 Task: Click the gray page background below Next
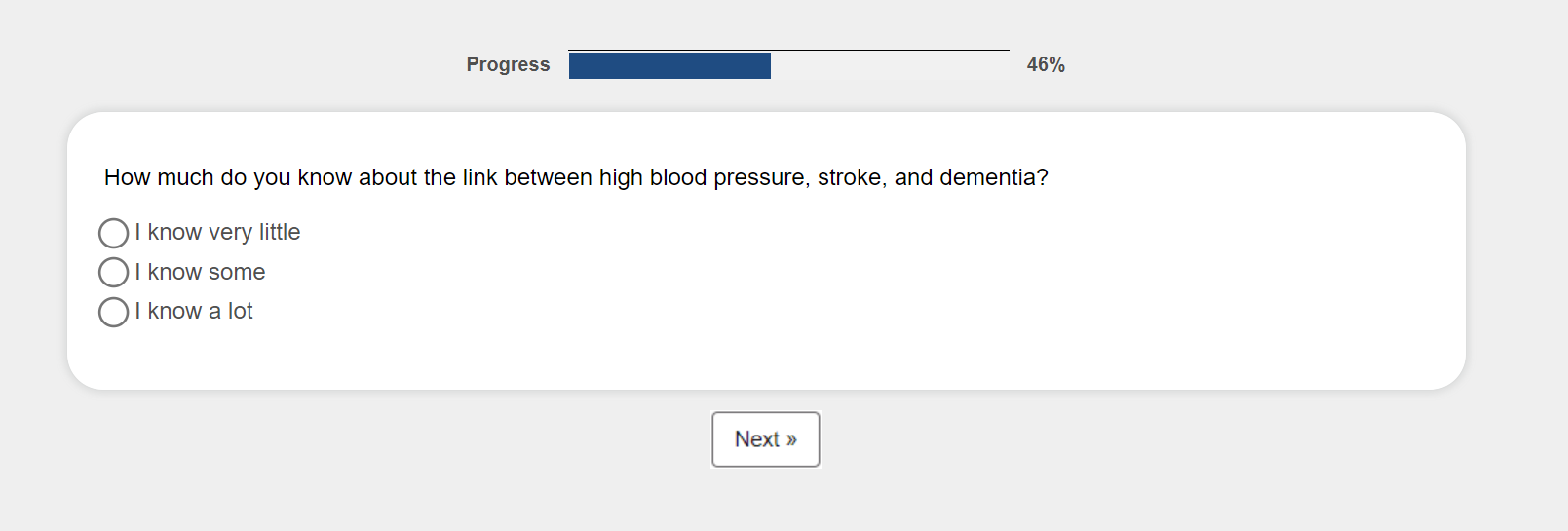(x=766, y=502)
